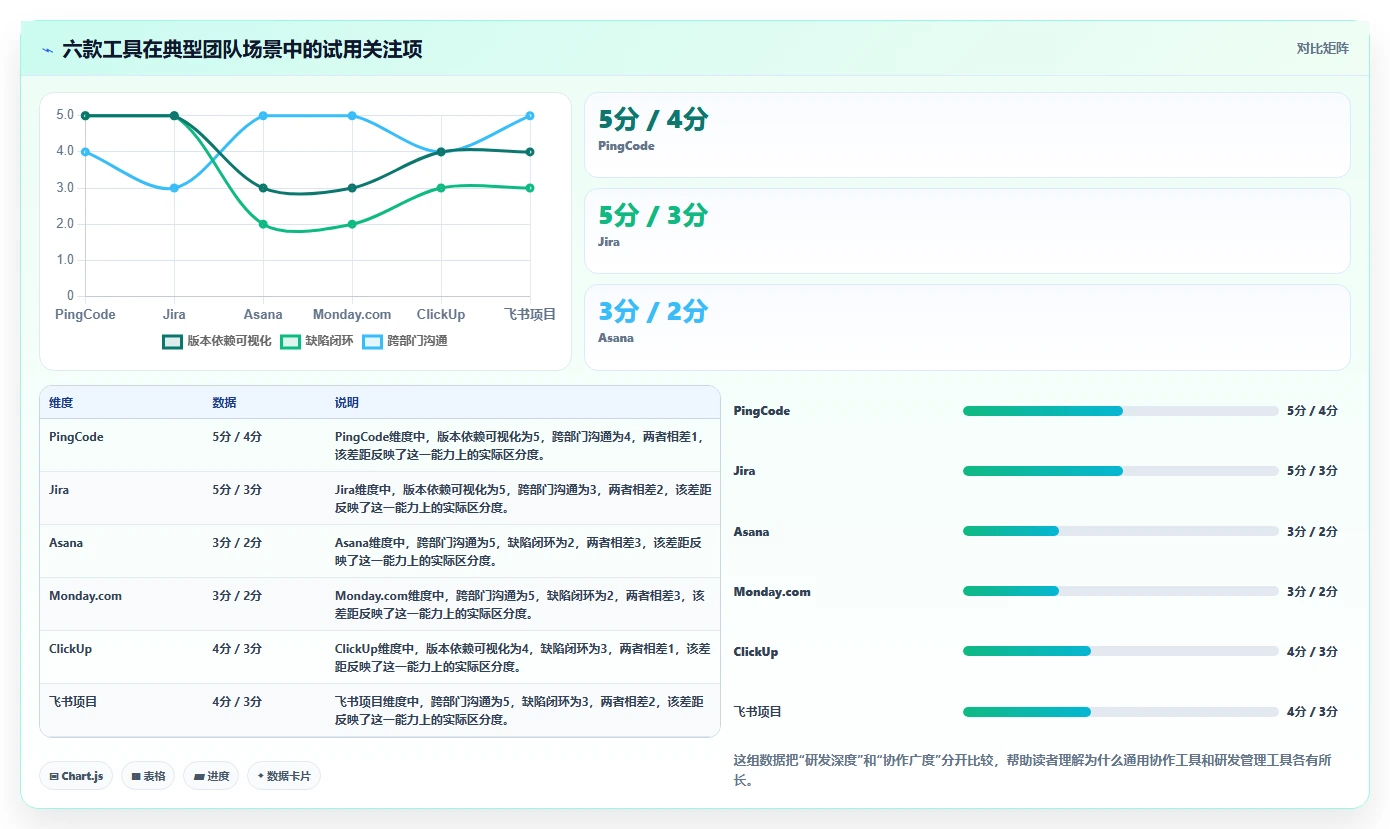Click the "Jira" label on the chart x-axis
The height and width of the screenshot is (829, 1390).
[174, 315]
